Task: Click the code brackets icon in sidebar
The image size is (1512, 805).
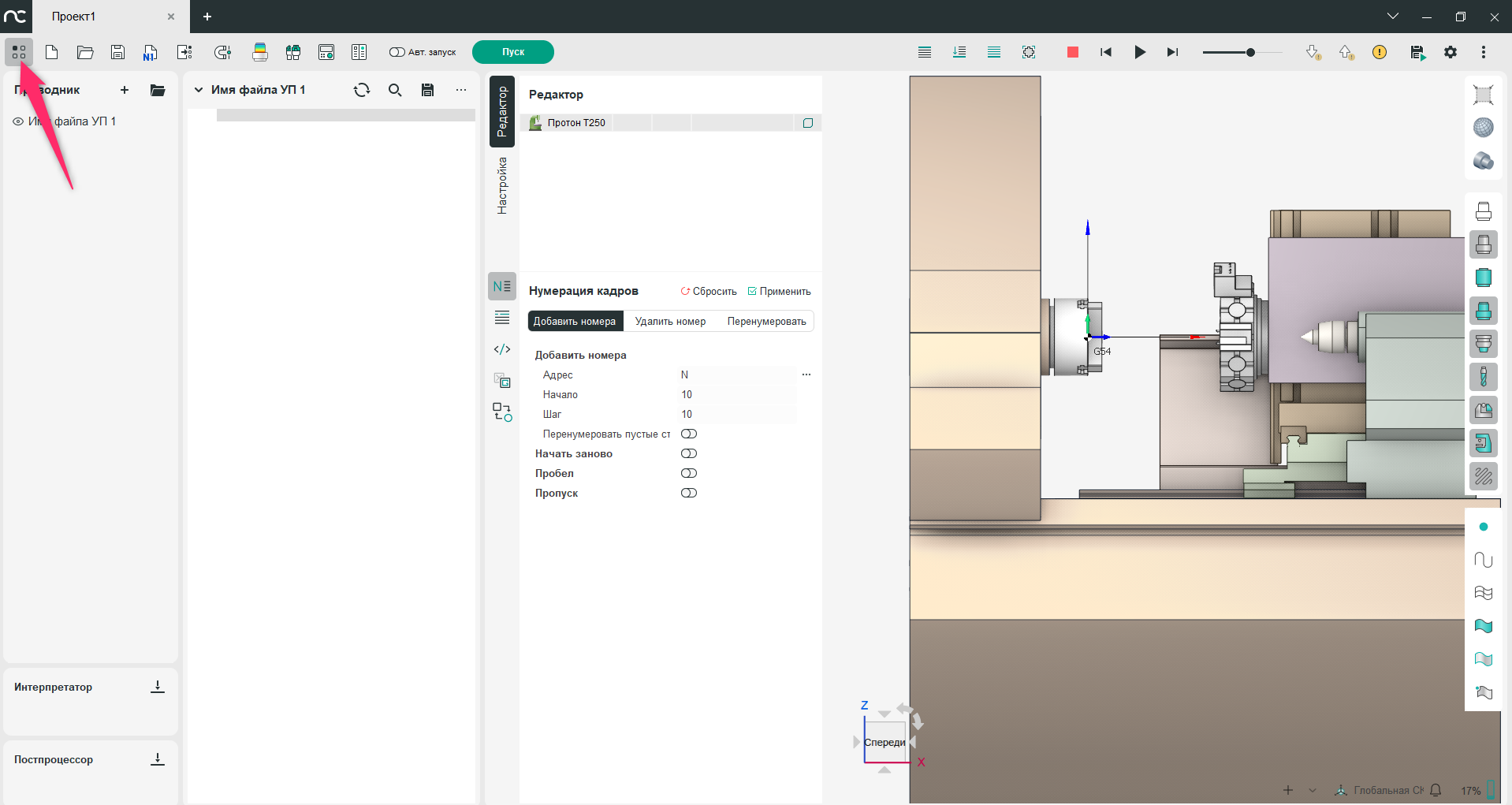Action: 502,349
